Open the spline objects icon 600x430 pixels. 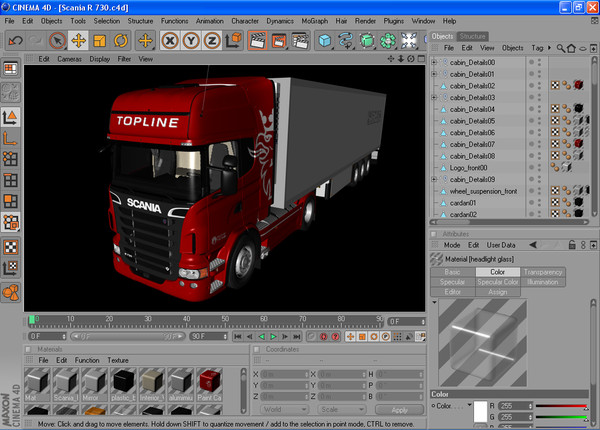click(x=346, y=41)
